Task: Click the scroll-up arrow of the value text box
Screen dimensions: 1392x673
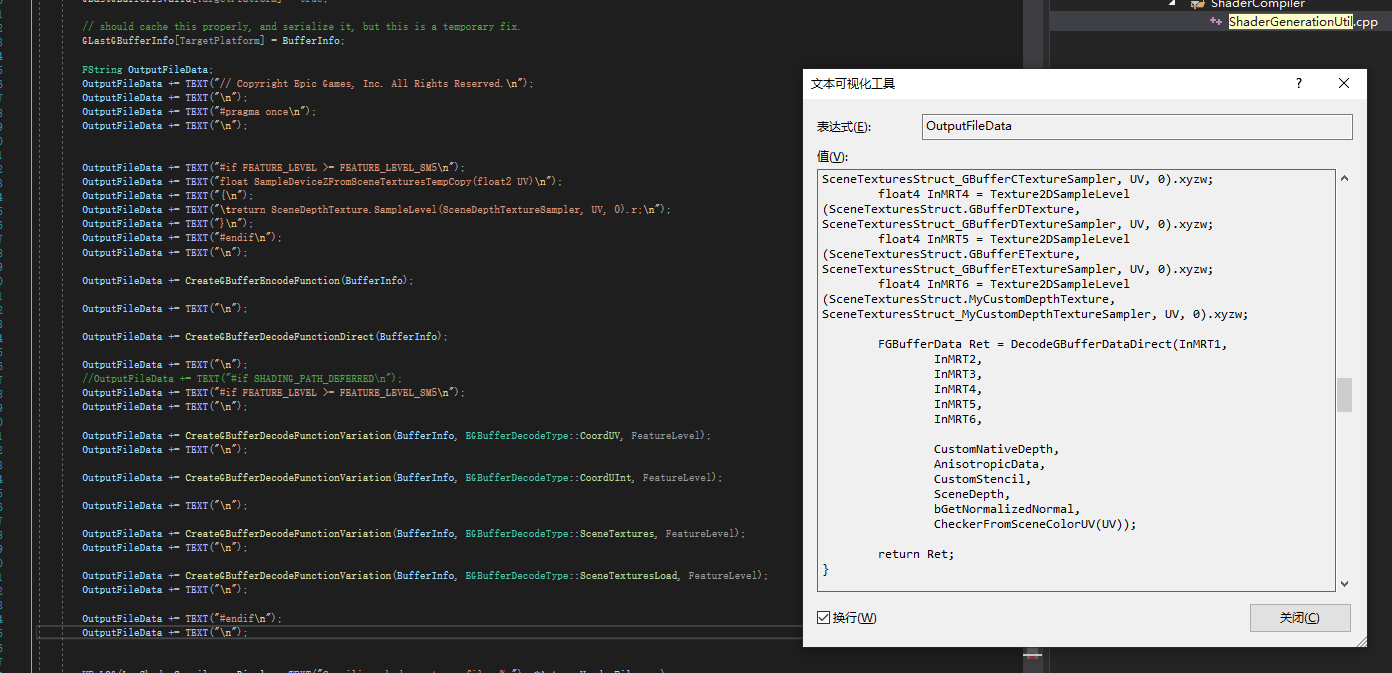Action: 1344,177
